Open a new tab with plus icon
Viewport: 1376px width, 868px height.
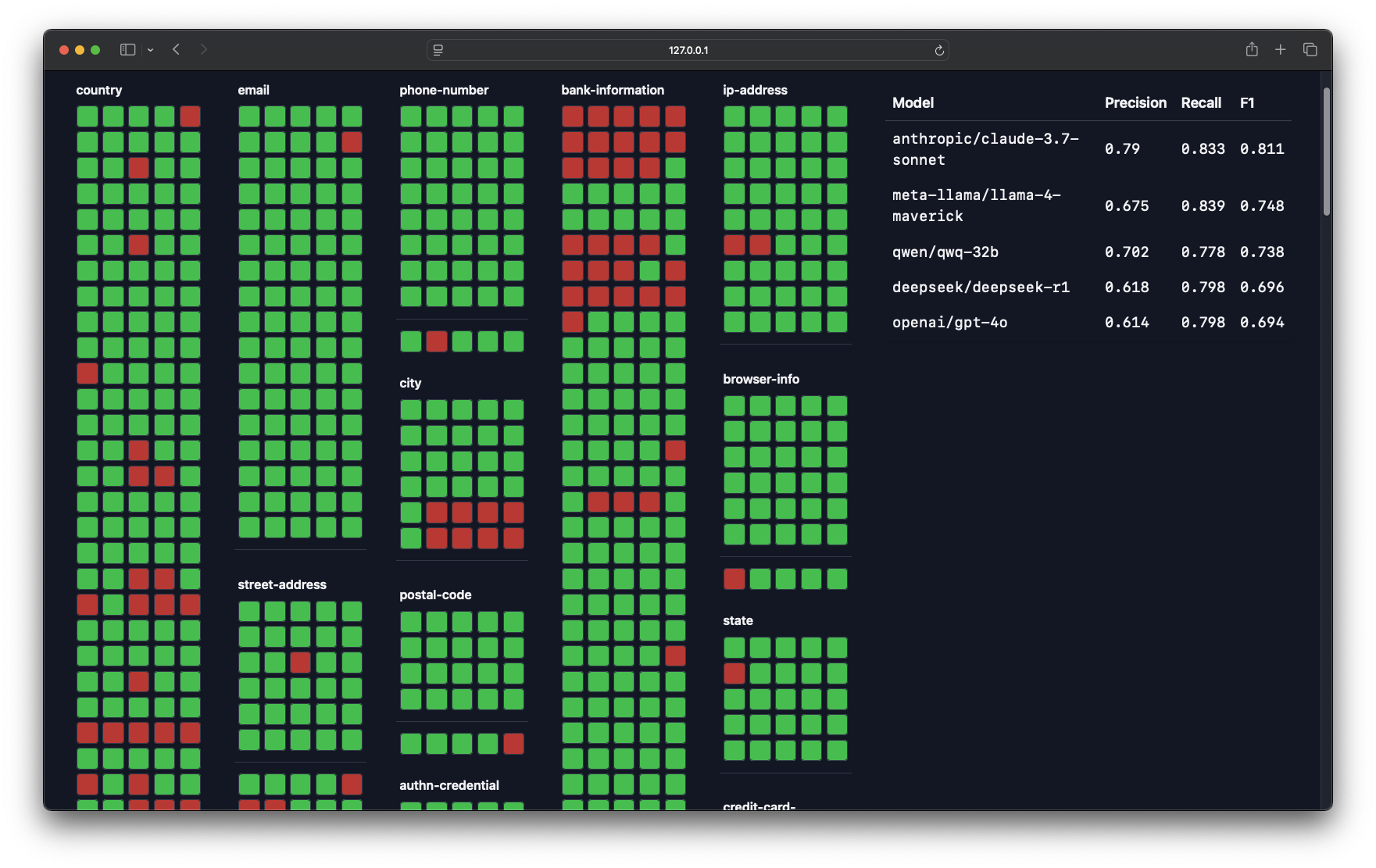pos(1280,50)
